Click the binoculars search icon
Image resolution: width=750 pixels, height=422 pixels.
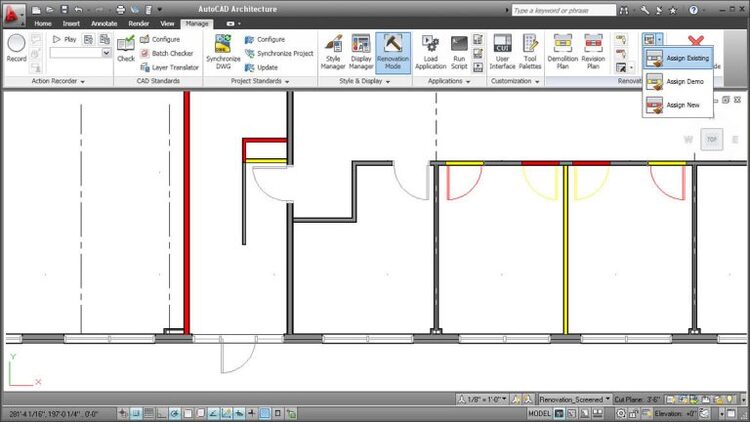pyautogui.click(x=624, y=10)
